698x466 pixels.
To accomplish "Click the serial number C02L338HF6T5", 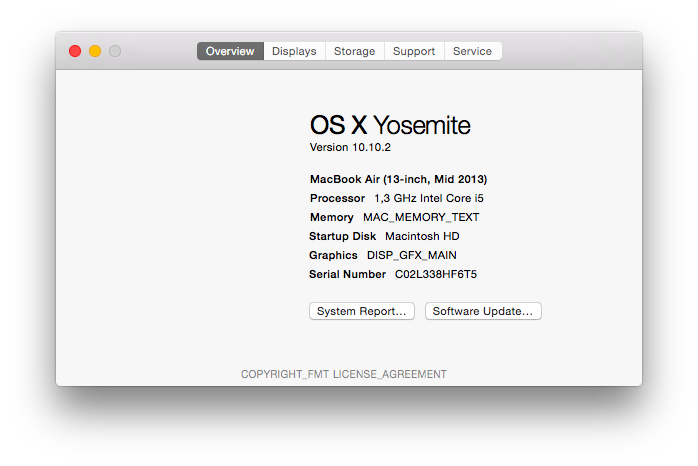I will [436, 274].
